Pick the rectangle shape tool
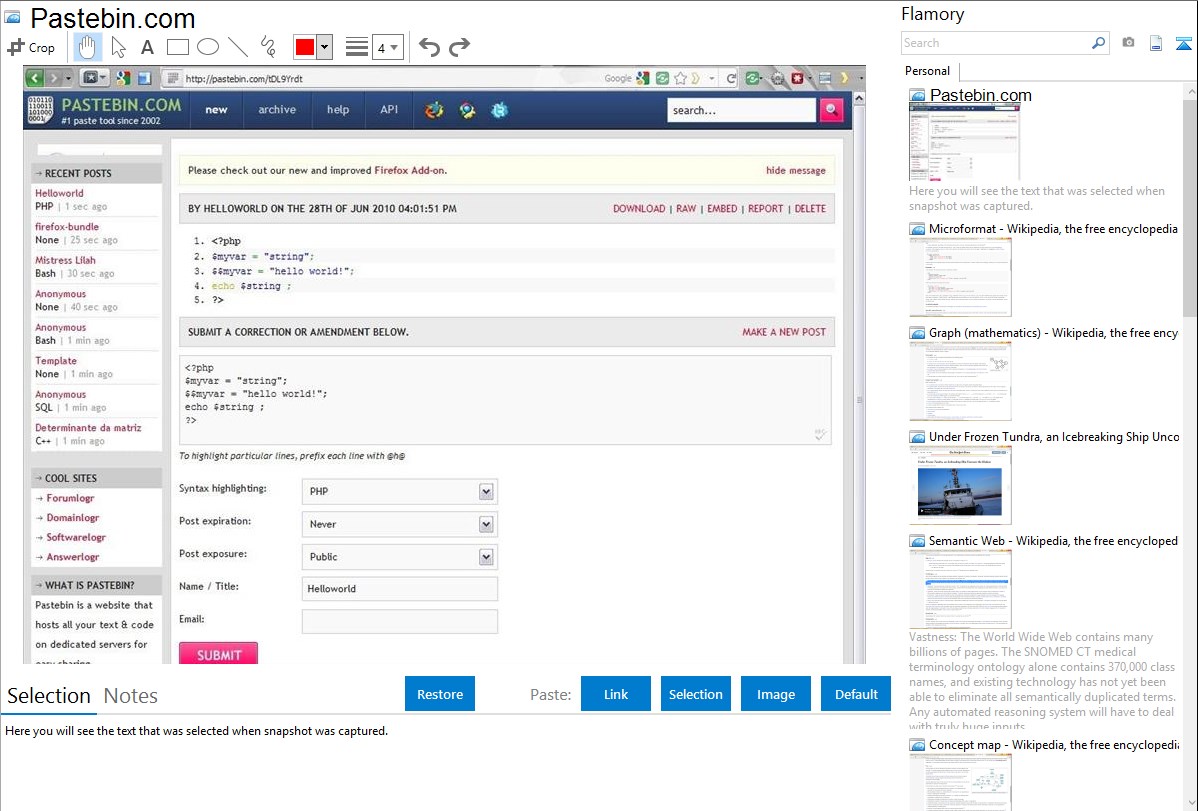 178,47
